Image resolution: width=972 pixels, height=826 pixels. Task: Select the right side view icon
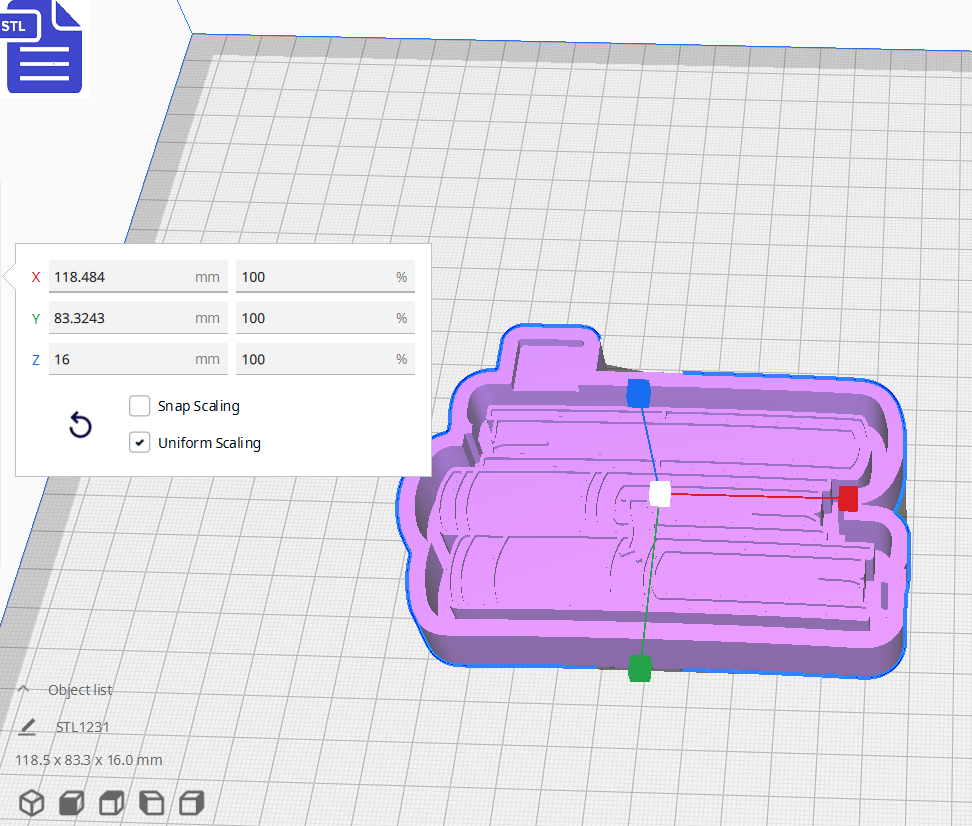(x=189, y=802)
